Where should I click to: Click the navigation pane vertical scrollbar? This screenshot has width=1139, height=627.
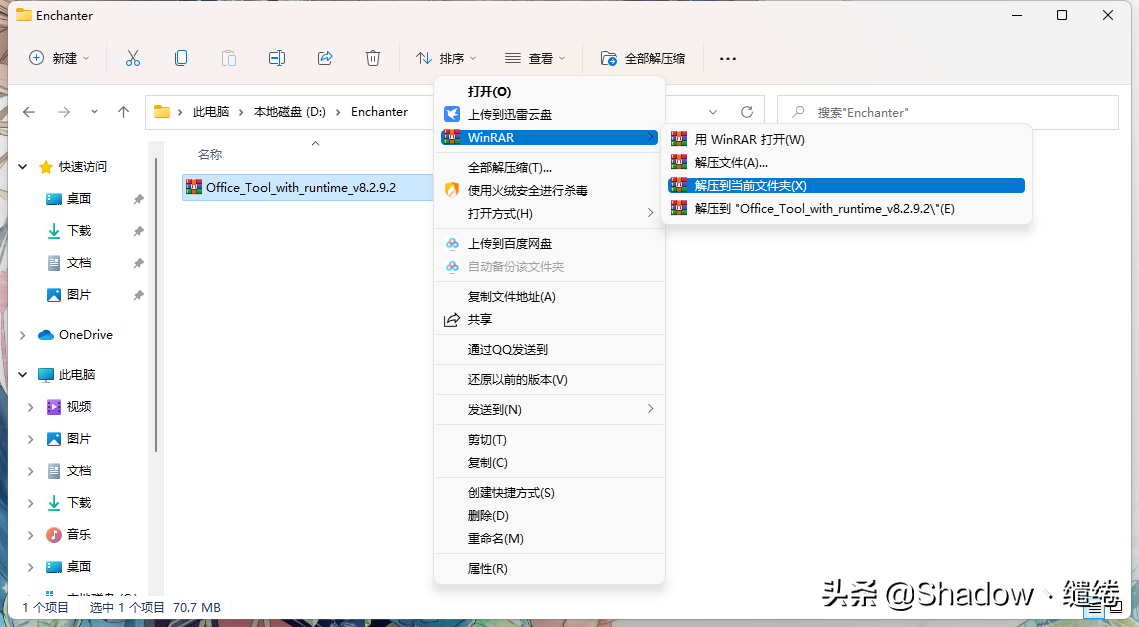pyautogui.click(x=155, y=305)
